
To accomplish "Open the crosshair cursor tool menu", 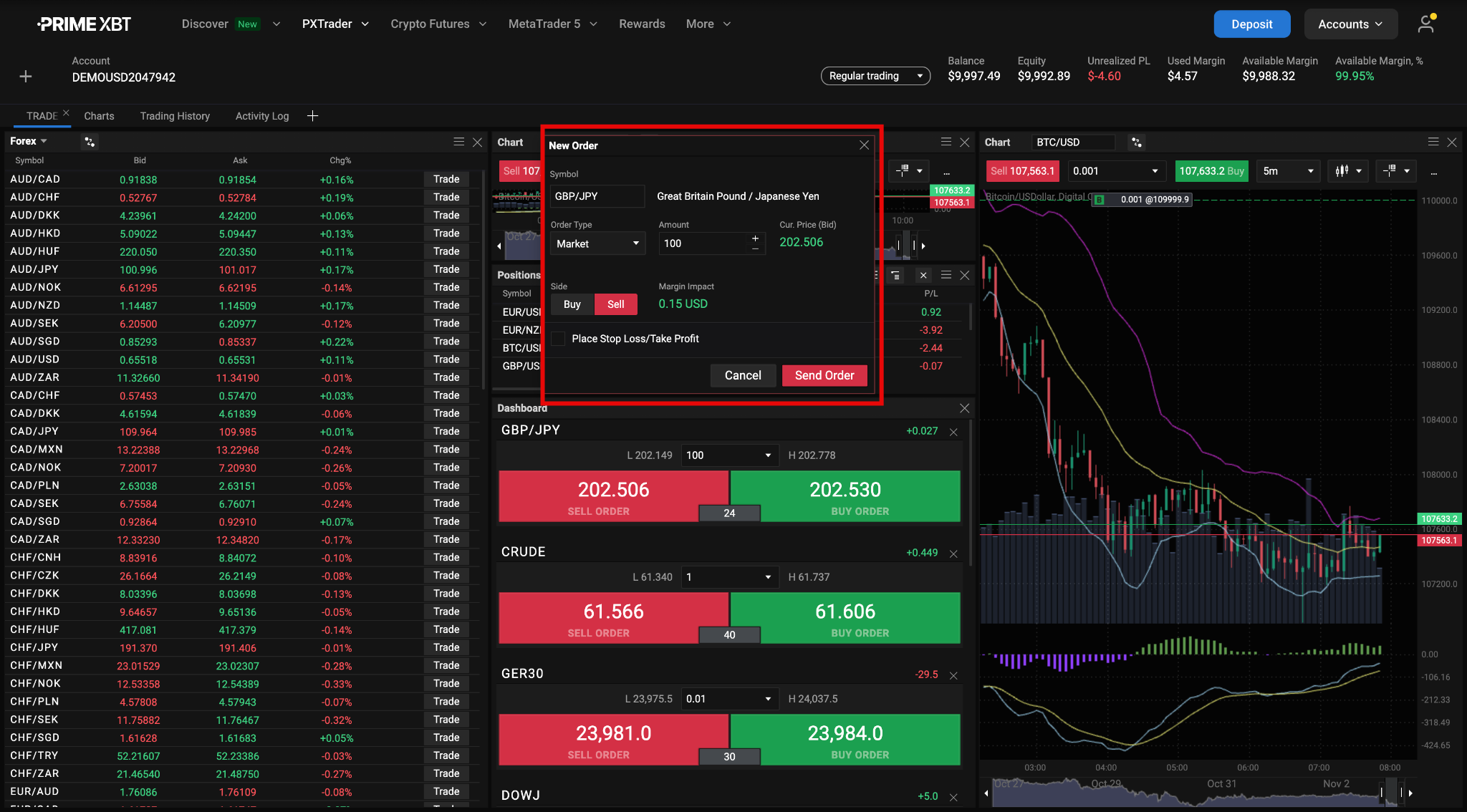I will pyautogui.click(x=1396, y=170).
